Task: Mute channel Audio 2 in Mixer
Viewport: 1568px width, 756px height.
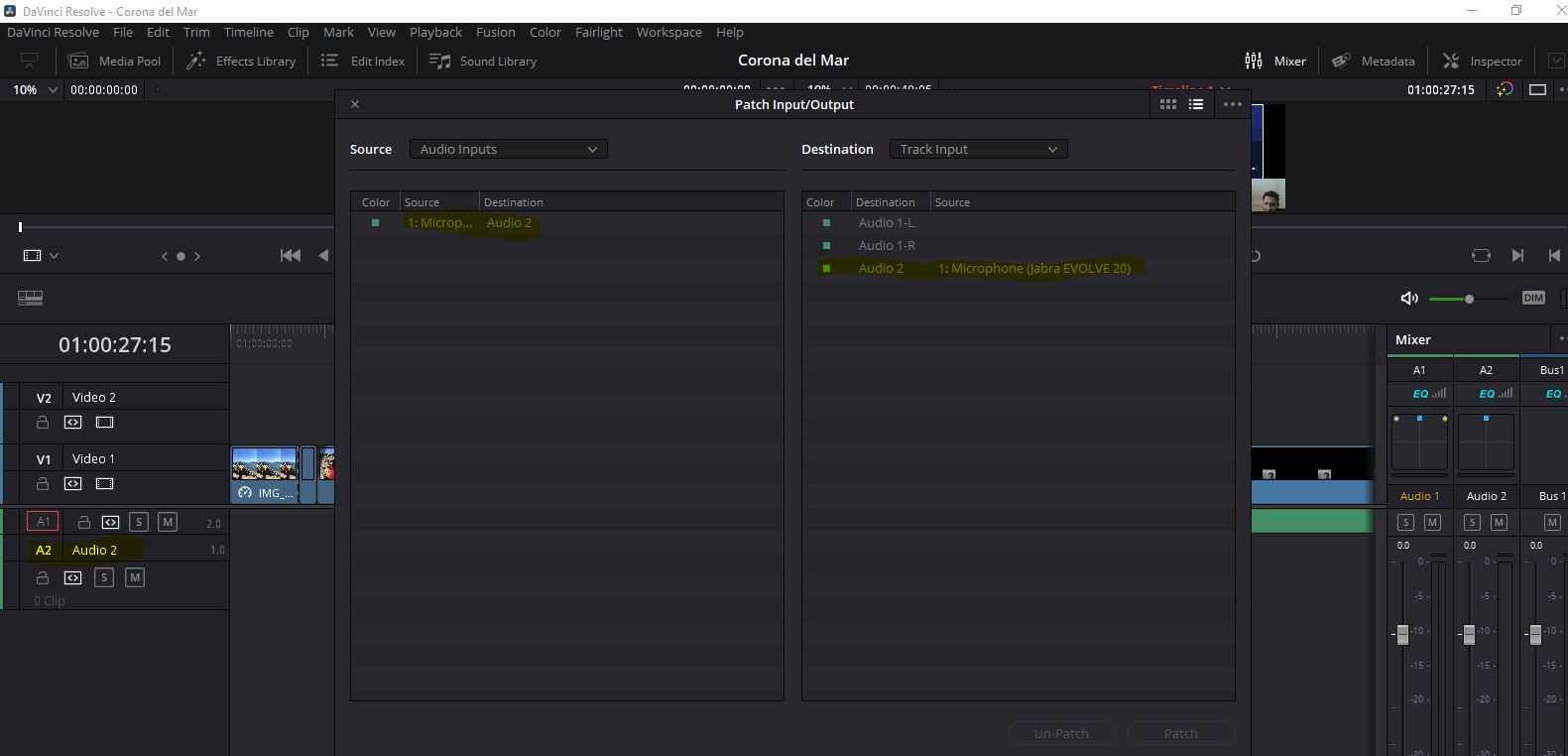Action: tap(1499, 522)
